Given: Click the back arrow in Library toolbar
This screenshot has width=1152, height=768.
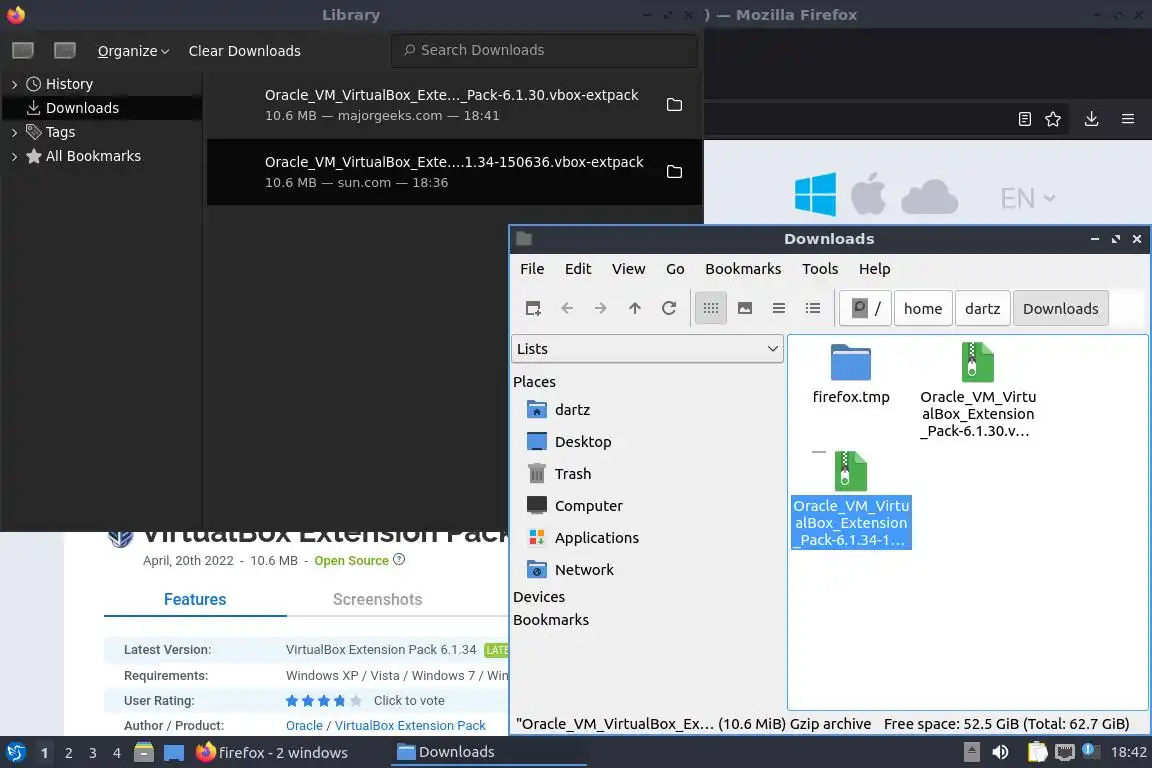Looking at the screenshot, I should [x=23, y=50].
